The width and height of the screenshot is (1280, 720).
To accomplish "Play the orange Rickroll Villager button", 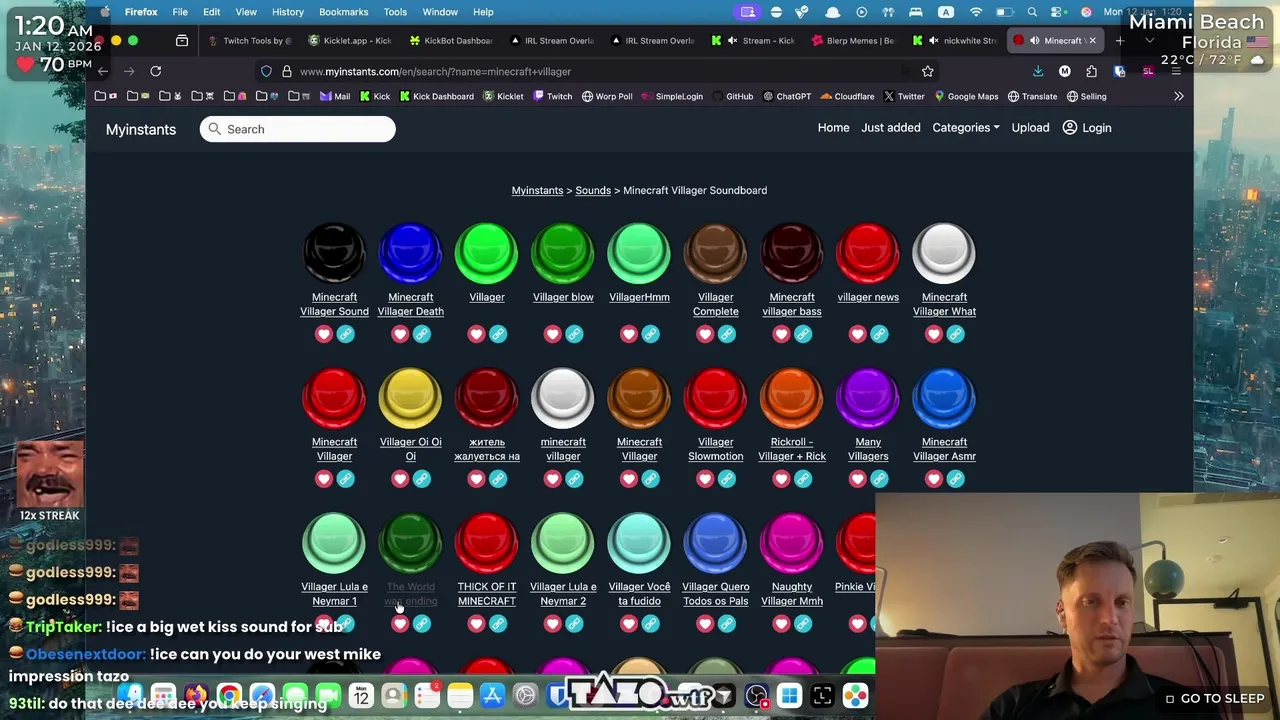I will coord(792,399).
